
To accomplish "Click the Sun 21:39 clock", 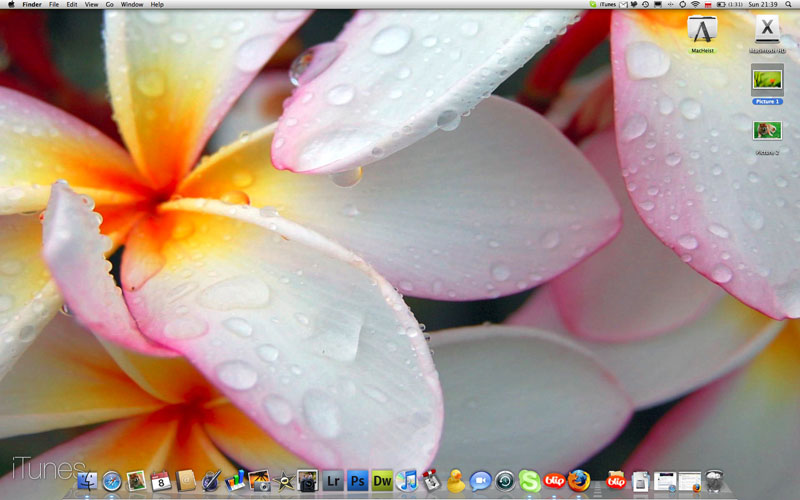I will point(763,5).
